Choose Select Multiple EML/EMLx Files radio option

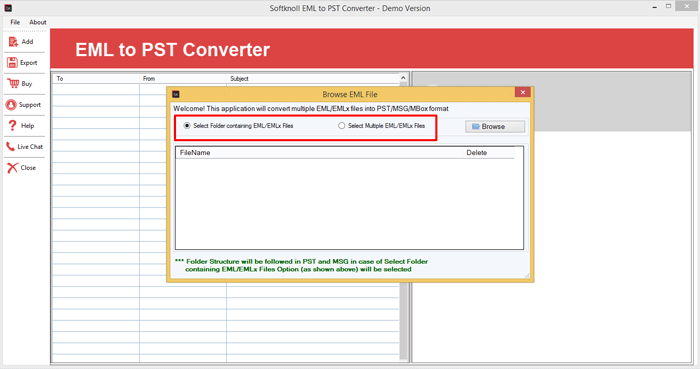382,126
